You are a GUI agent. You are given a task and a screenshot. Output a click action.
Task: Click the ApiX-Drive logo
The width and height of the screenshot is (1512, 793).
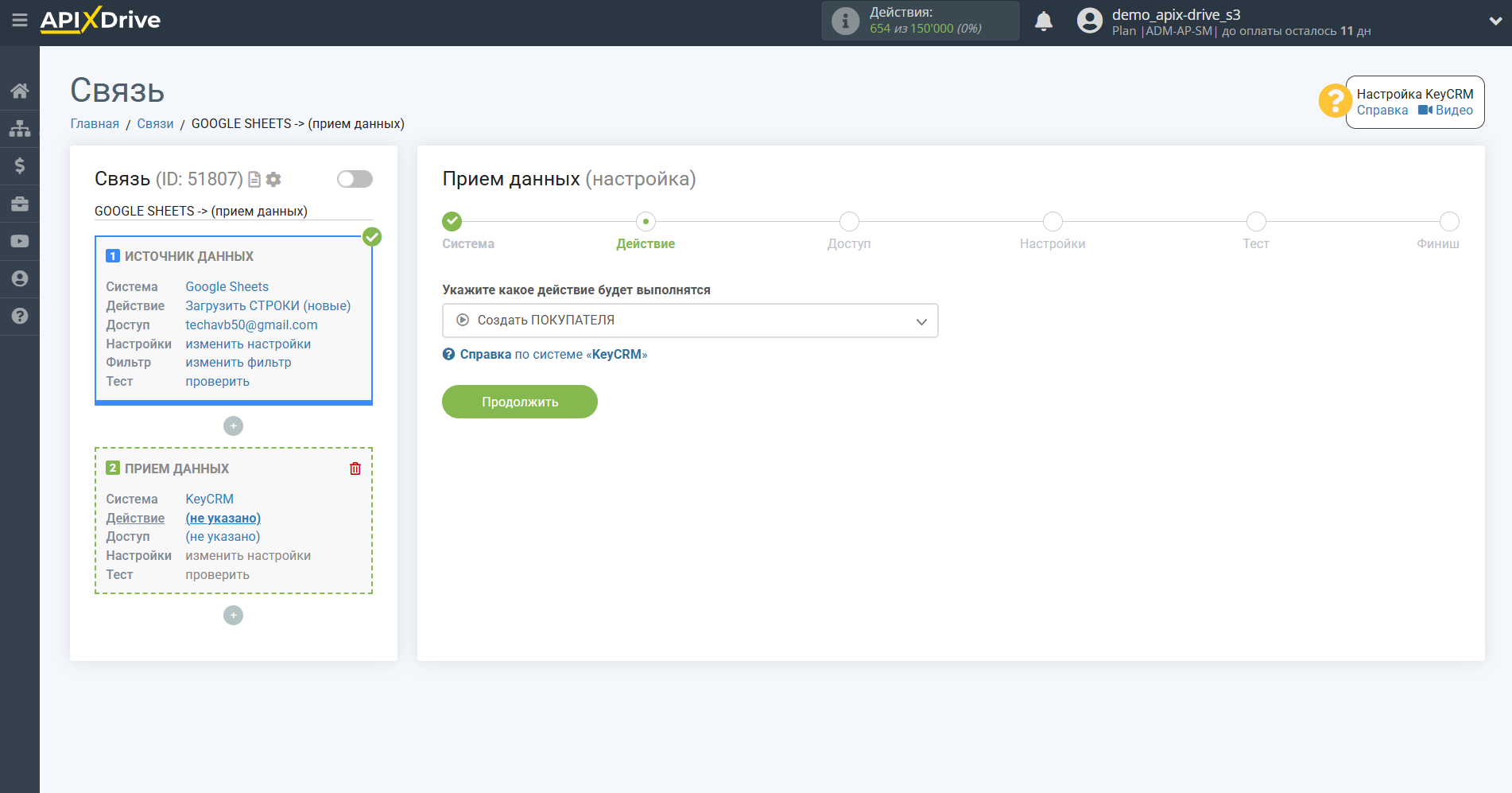(x=100, y=20)
